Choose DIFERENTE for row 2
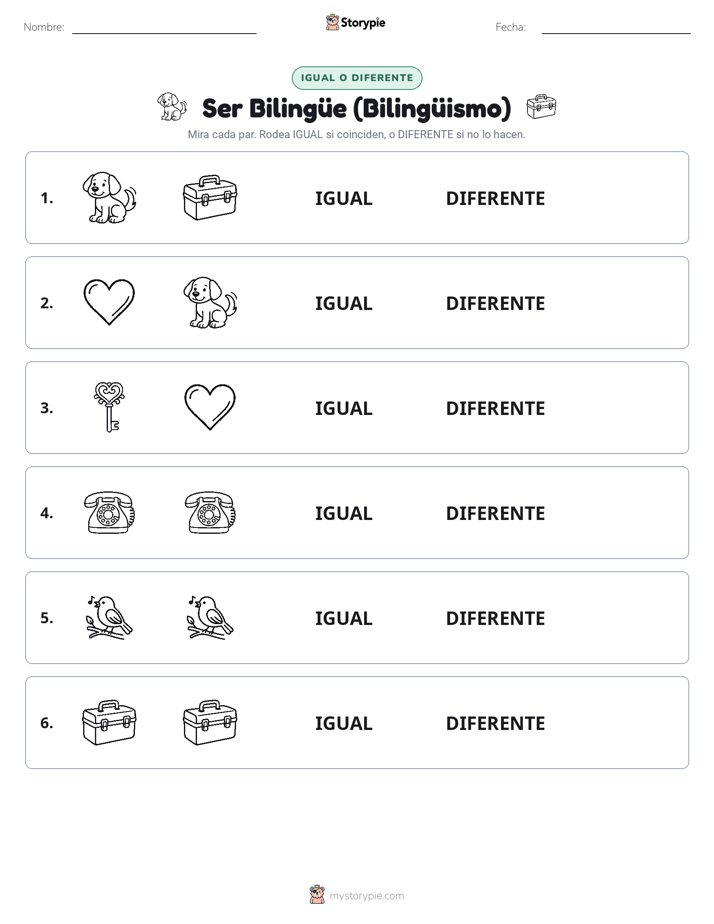Viewport: 714px width, 924px height. point(495,303)
